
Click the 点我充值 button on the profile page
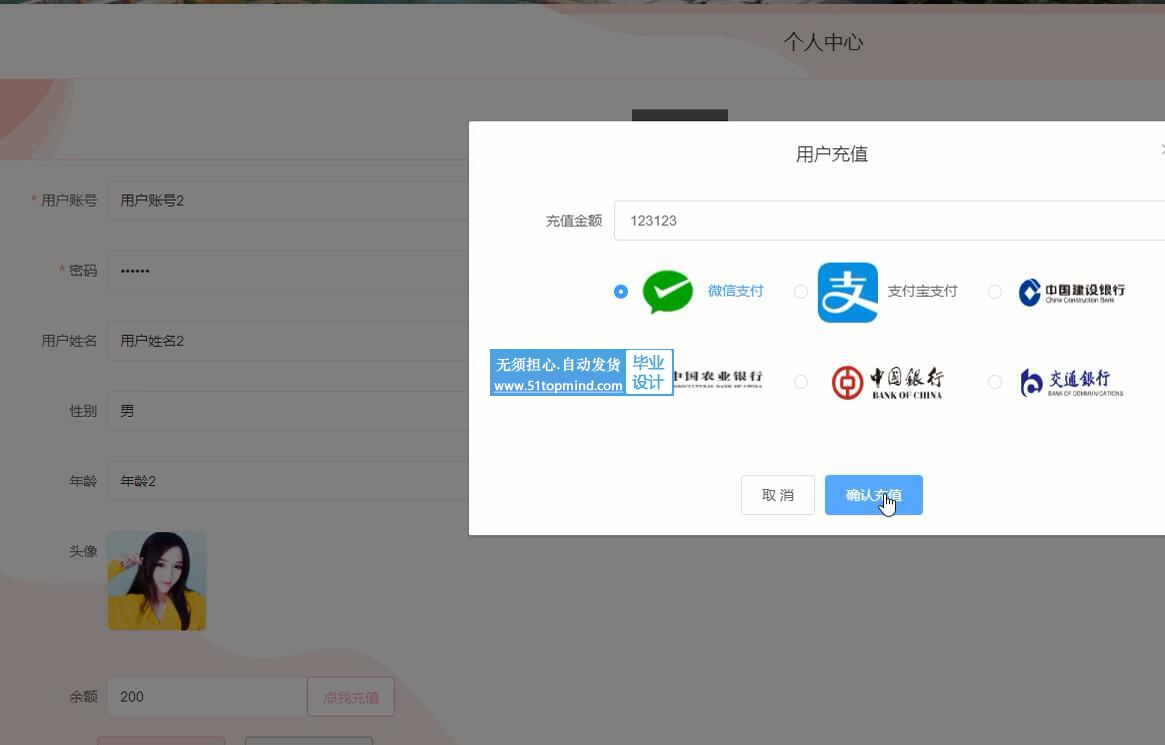(x=351, y=697)
